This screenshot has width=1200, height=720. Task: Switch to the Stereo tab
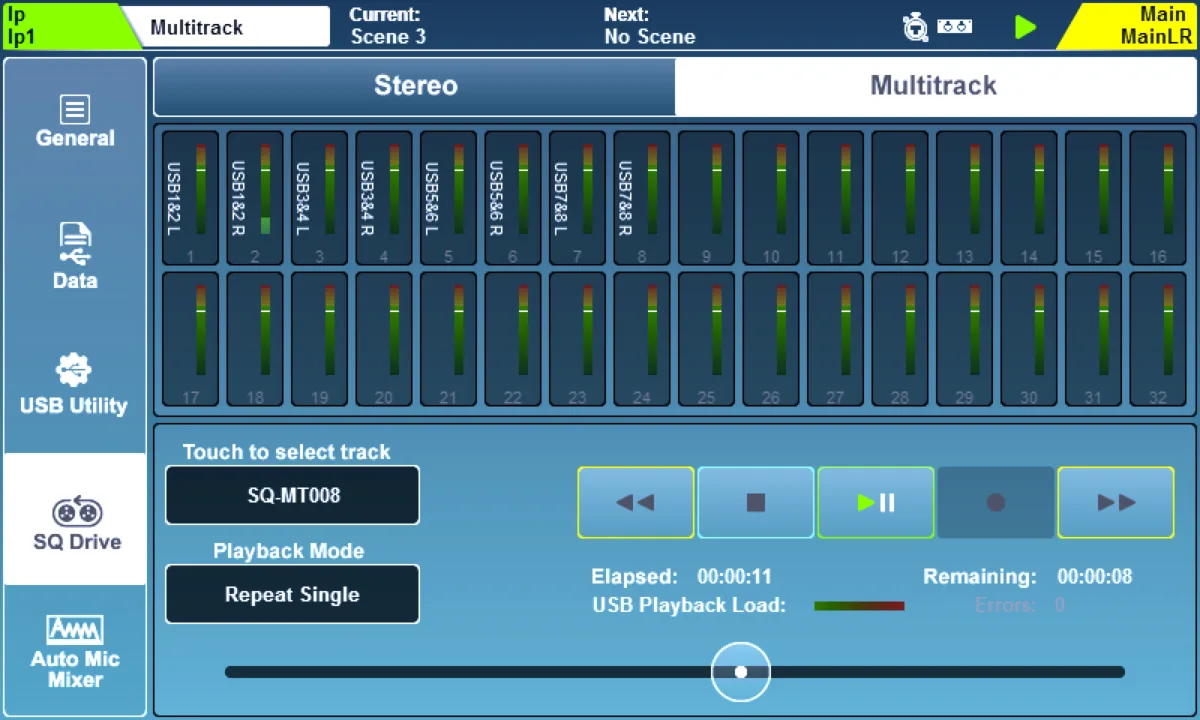click(x=415, y=86)
